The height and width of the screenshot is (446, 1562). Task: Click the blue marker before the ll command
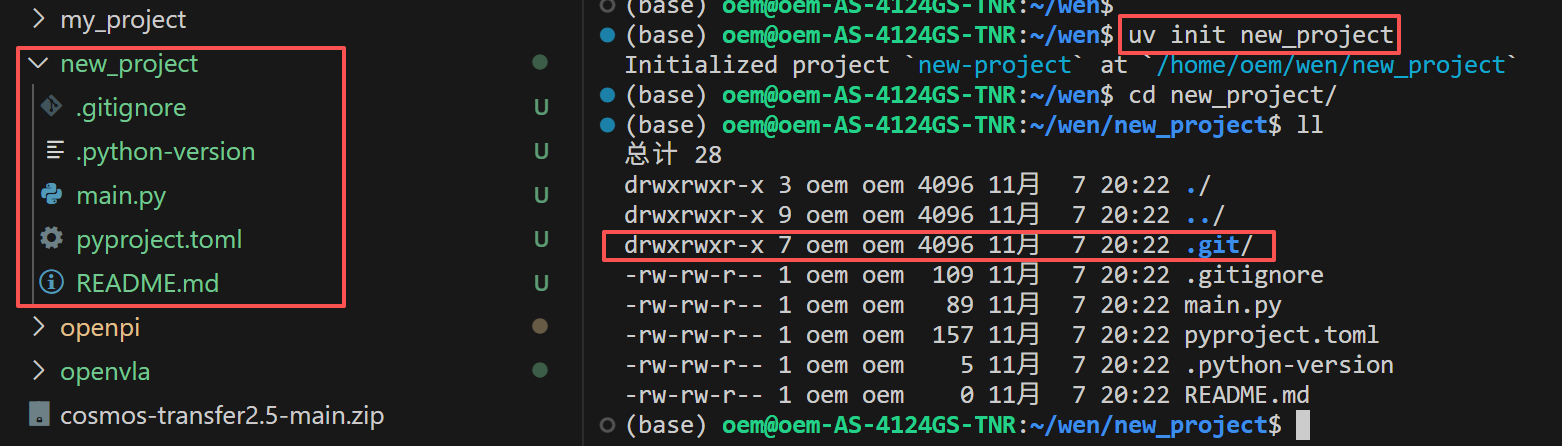[606, 126]
